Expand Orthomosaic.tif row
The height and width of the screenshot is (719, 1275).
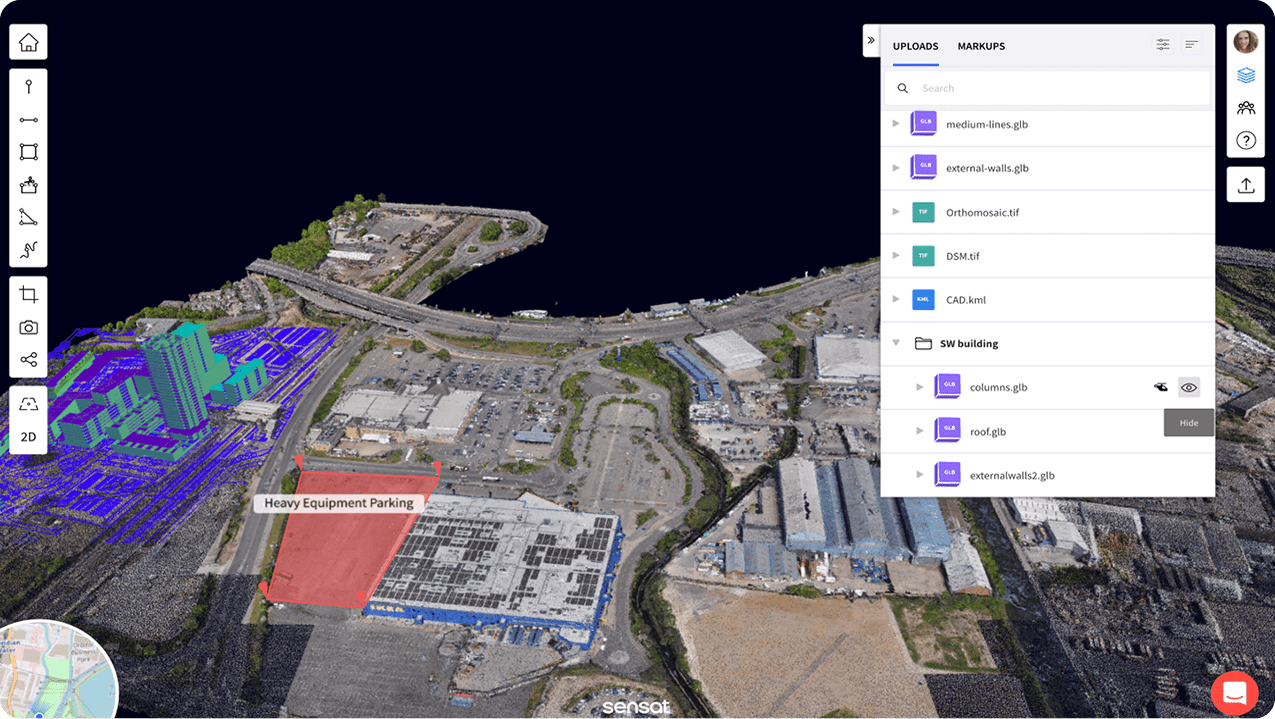coord(896,212)
